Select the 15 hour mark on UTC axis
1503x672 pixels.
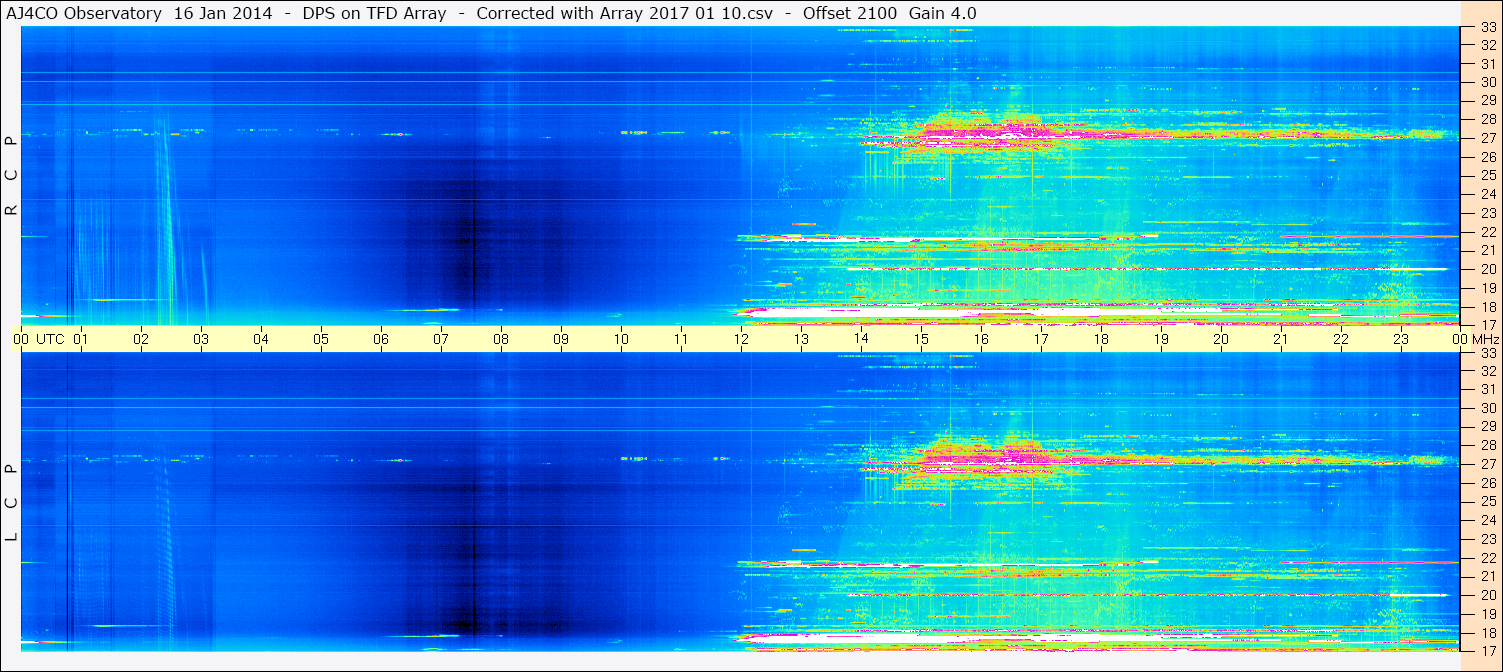[921, 339]
